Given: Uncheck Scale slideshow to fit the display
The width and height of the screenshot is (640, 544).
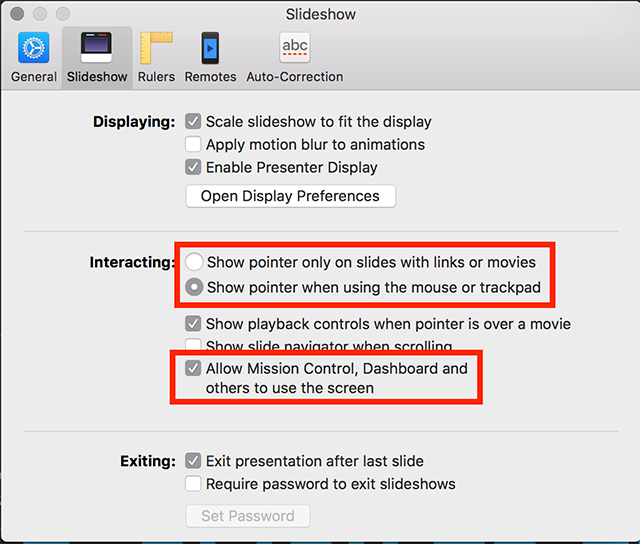Looking at the screenshot, I should [x=193, y=121].
